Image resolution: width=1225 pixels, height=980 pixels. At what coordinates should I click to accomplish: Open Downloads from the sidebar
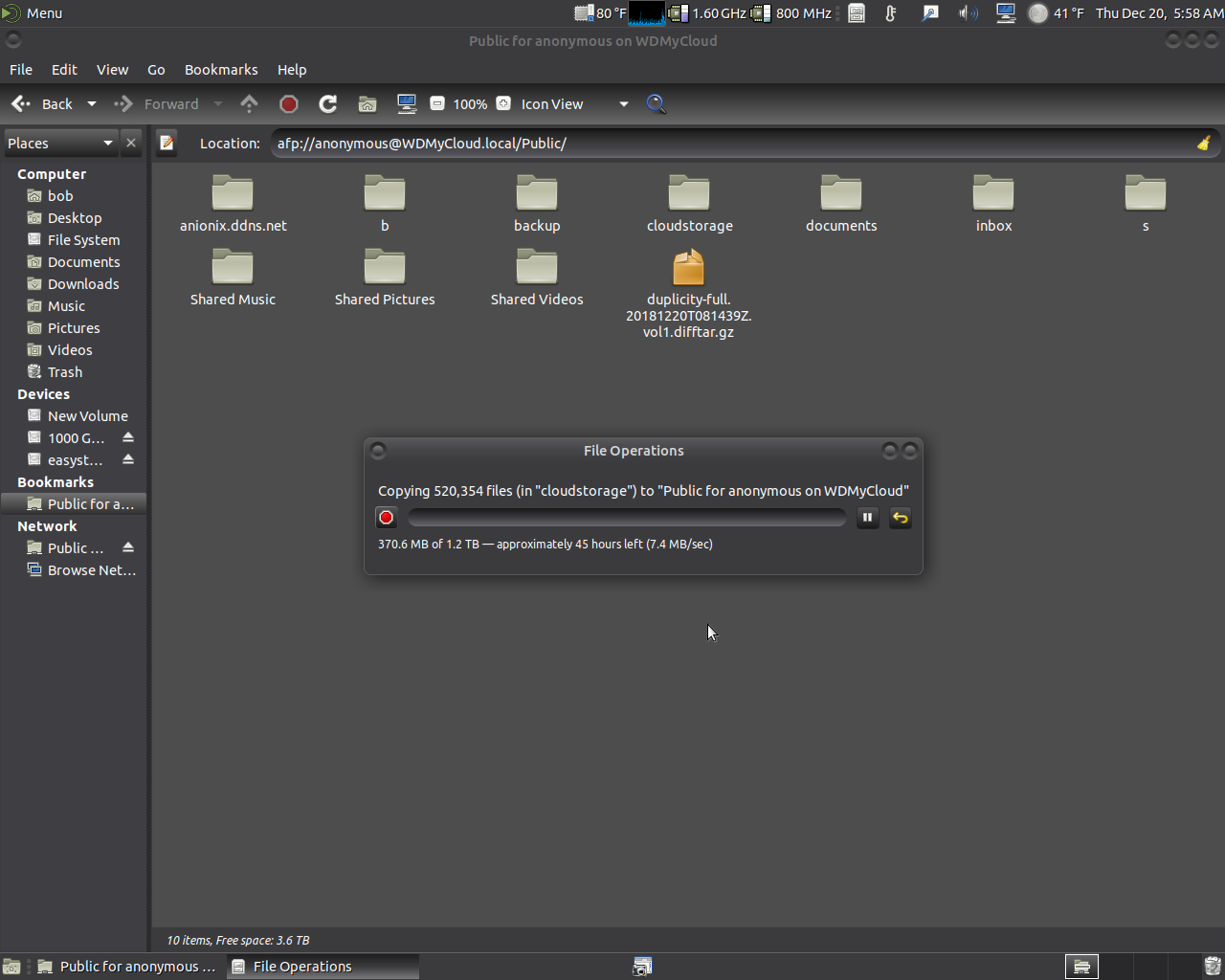(x=74, y=284)
